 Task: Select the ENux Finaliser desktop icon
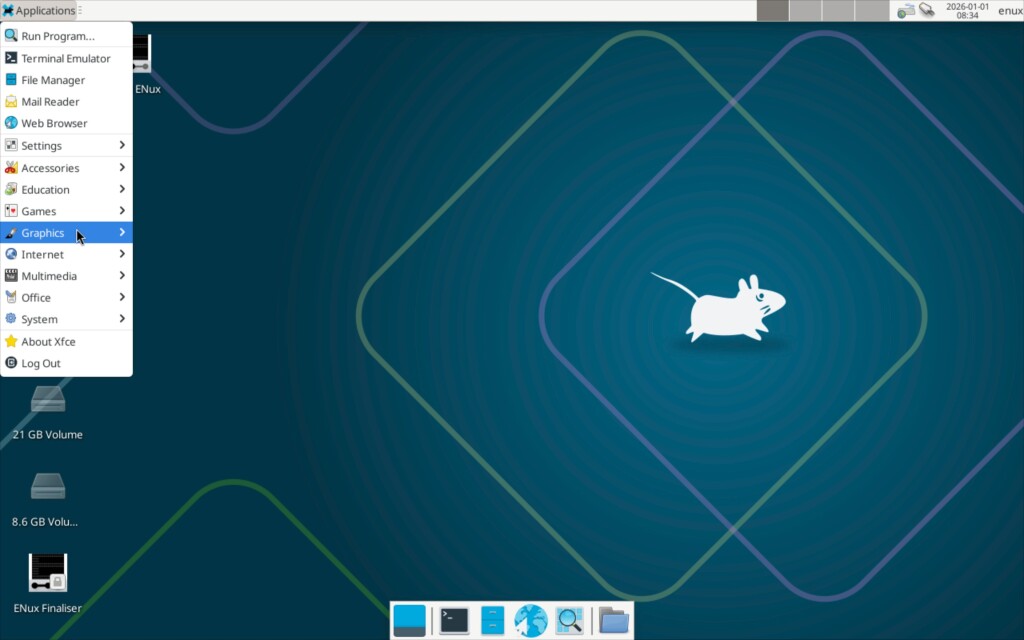pos(48,583)
